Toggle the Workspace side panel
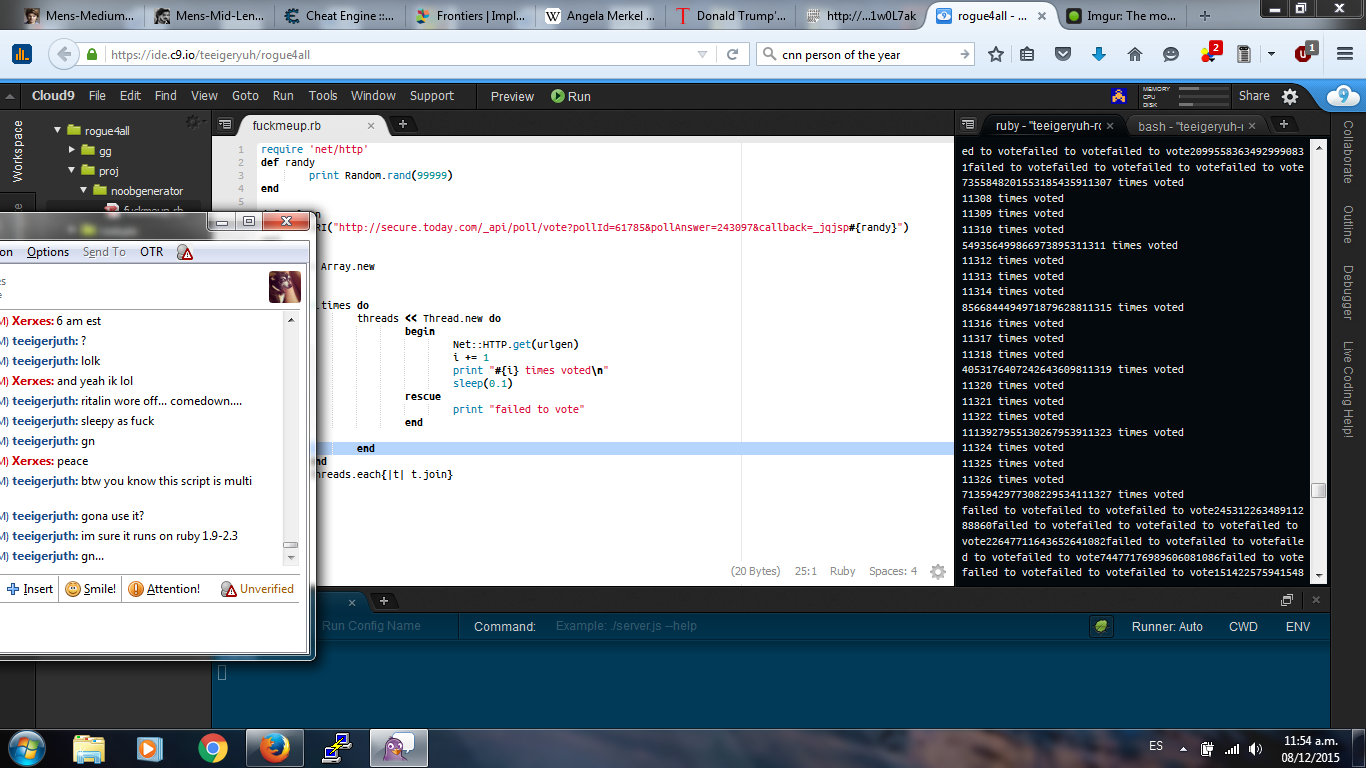1366x768 pixels. coord(17,151)
